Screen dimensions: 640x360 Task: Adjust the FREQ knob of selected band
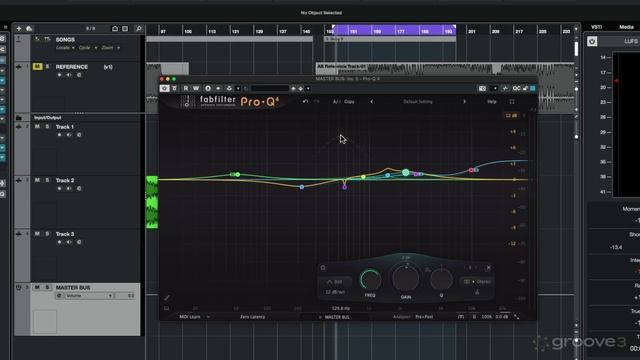click(x=370, y=280)
